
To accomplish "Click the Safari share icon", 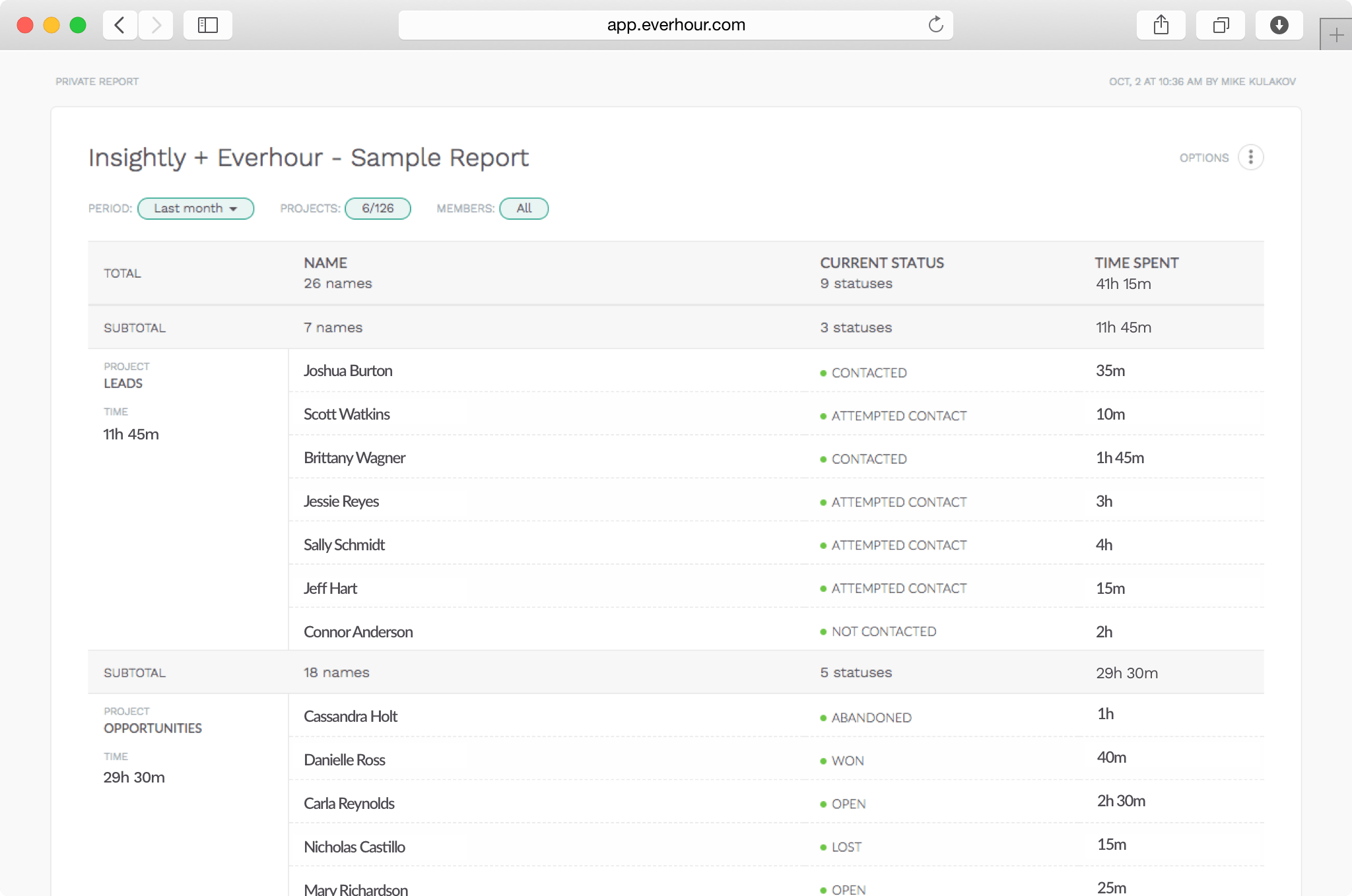I will pos(1161,24).
